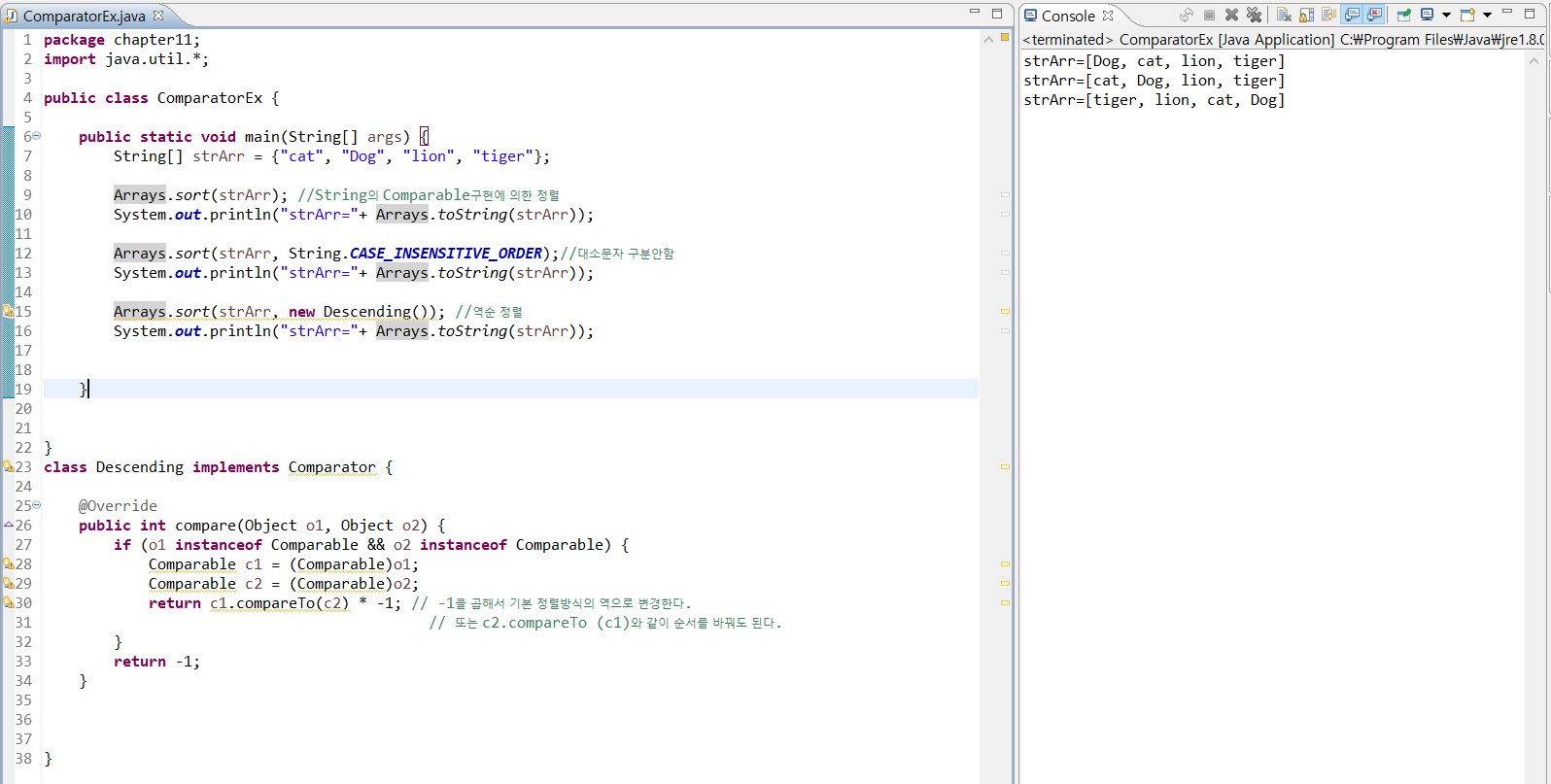This screenshot has width=1551, height=784.
Task: Open the Display Selected Console dropdown arrow
Action: pyautogui.click(x=1446, y=15)
